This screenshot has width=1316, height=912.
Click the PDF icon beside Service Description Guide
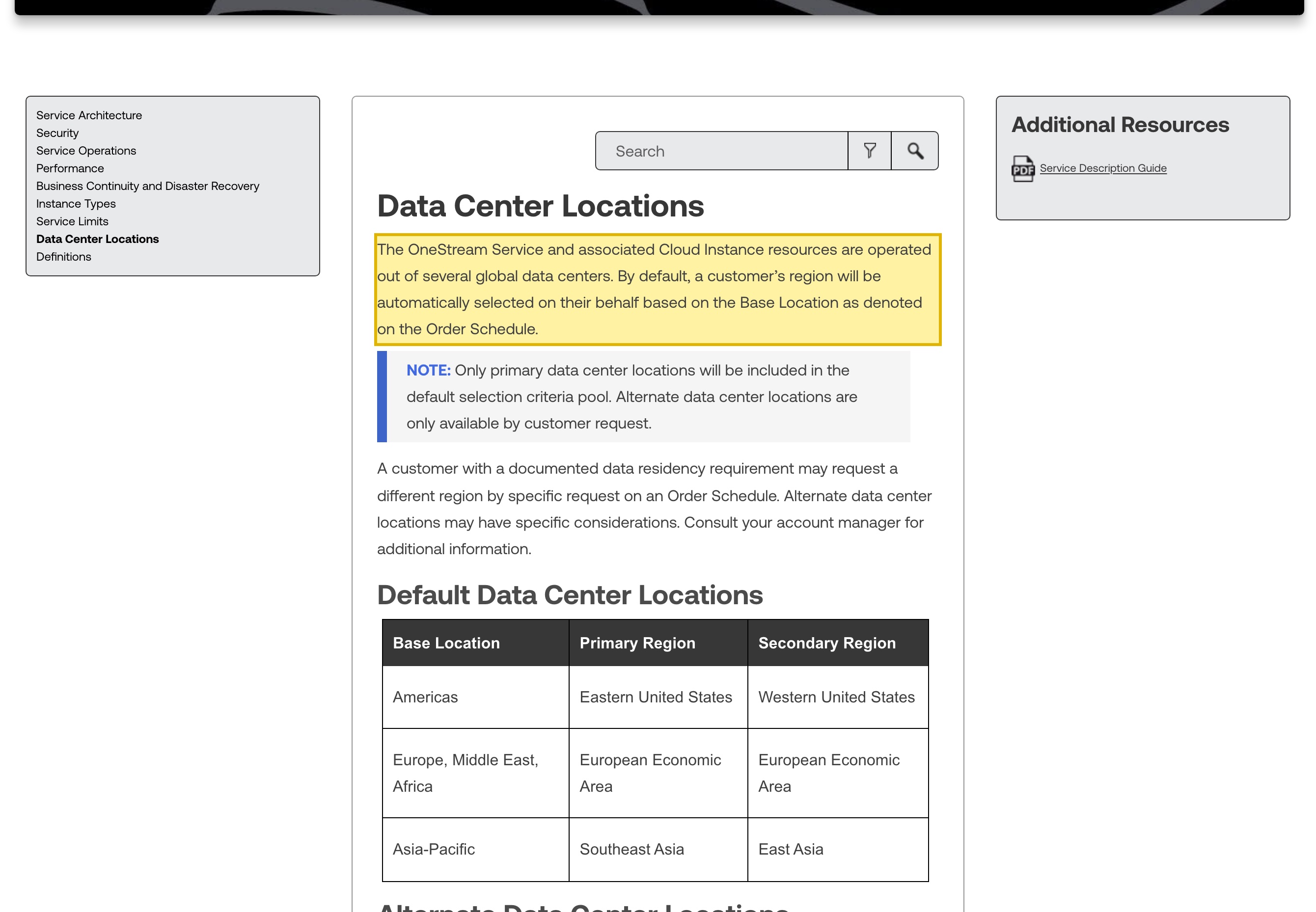tap(1023, 168)
